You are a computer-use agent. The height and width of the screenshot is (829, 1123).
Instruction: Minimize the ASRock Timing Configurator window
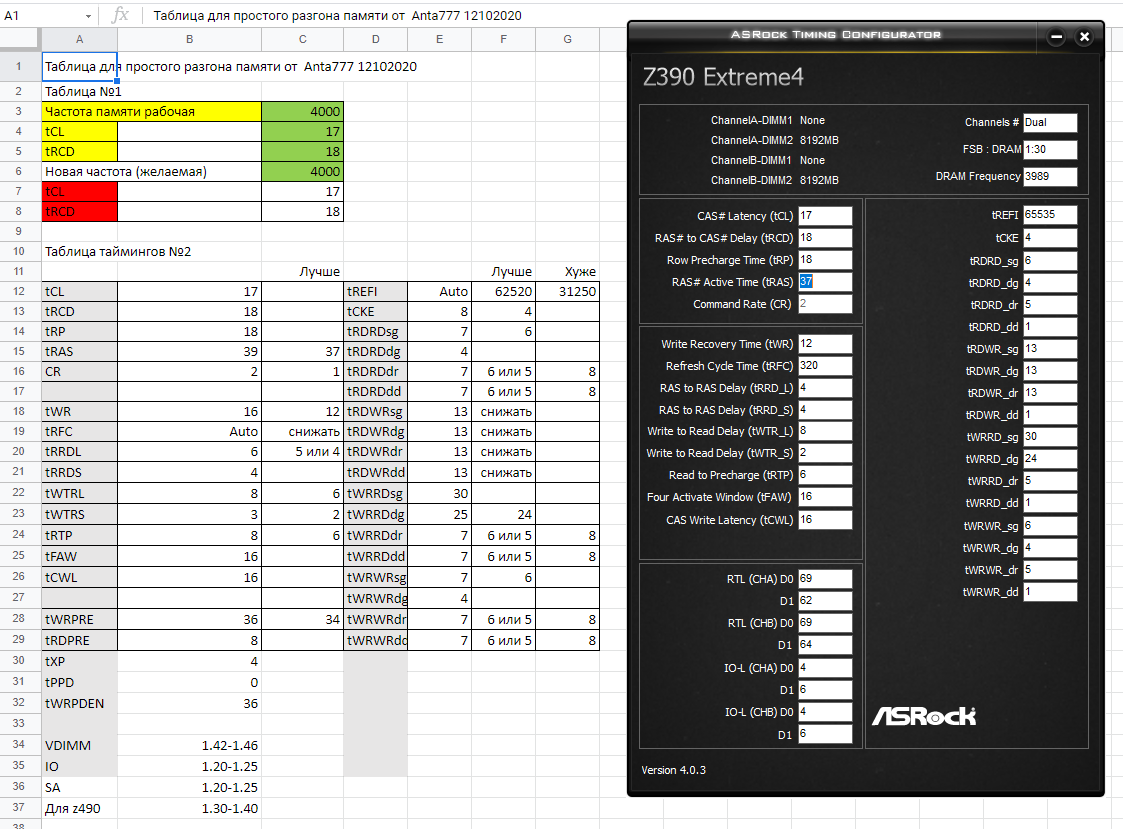point(1056,37)
